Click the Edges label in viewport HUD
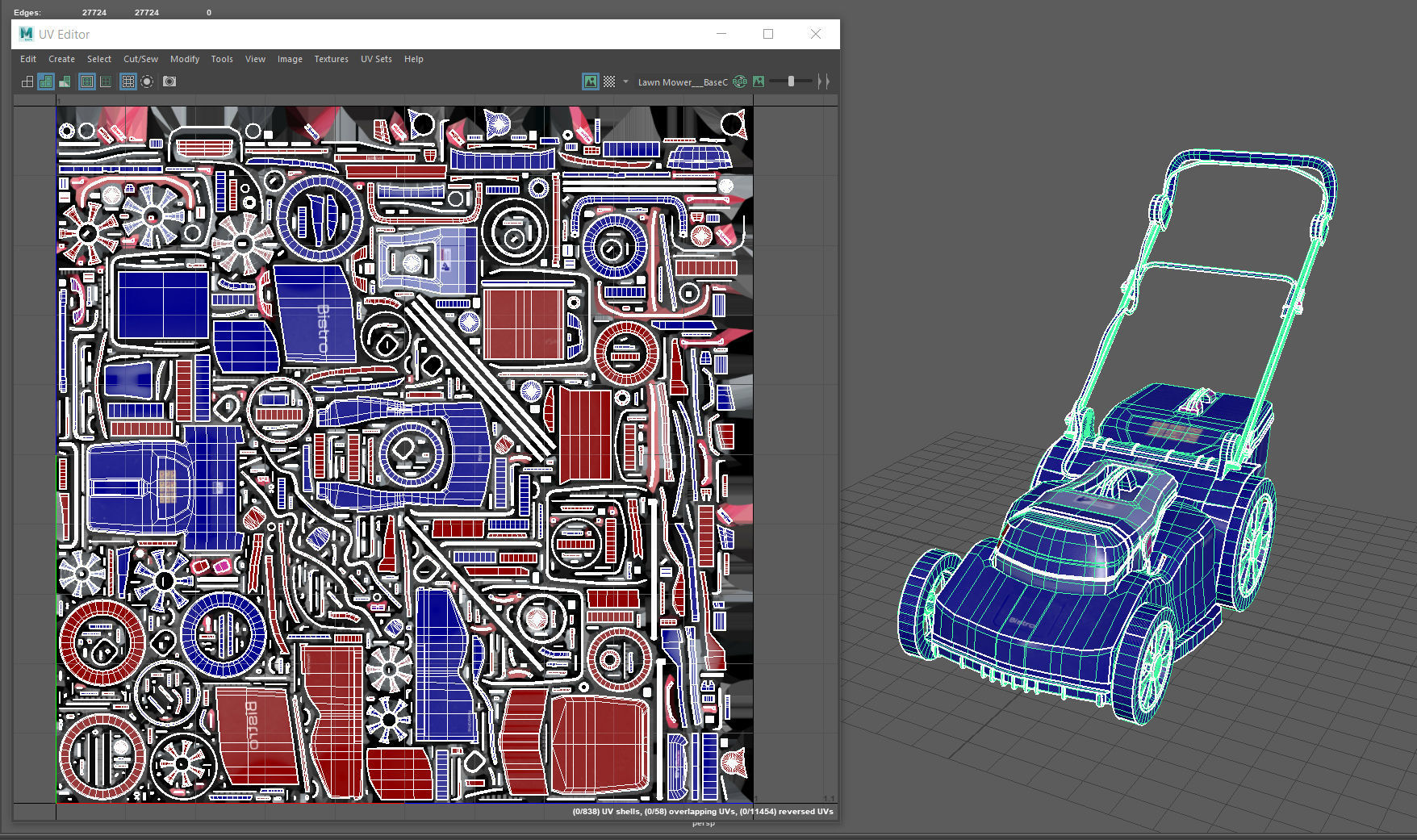Viewport: 1417px width, 840px height. [x=27, y=13]
